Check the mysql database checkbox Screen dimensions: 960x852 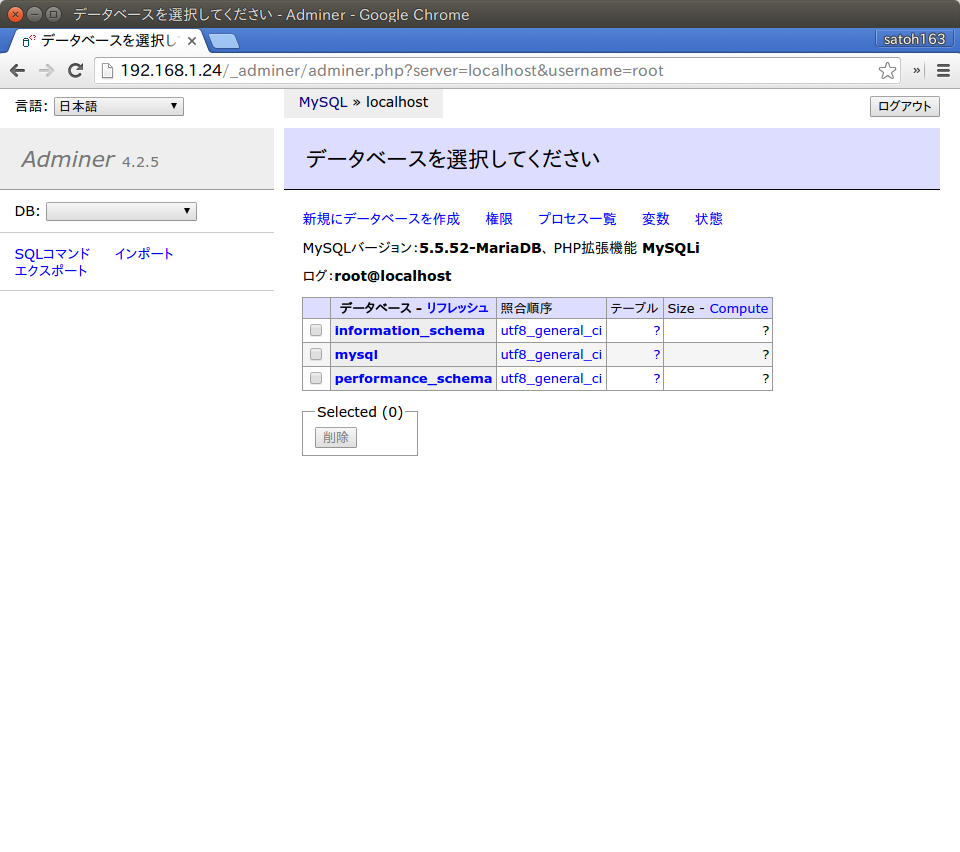tap(316, 354)
